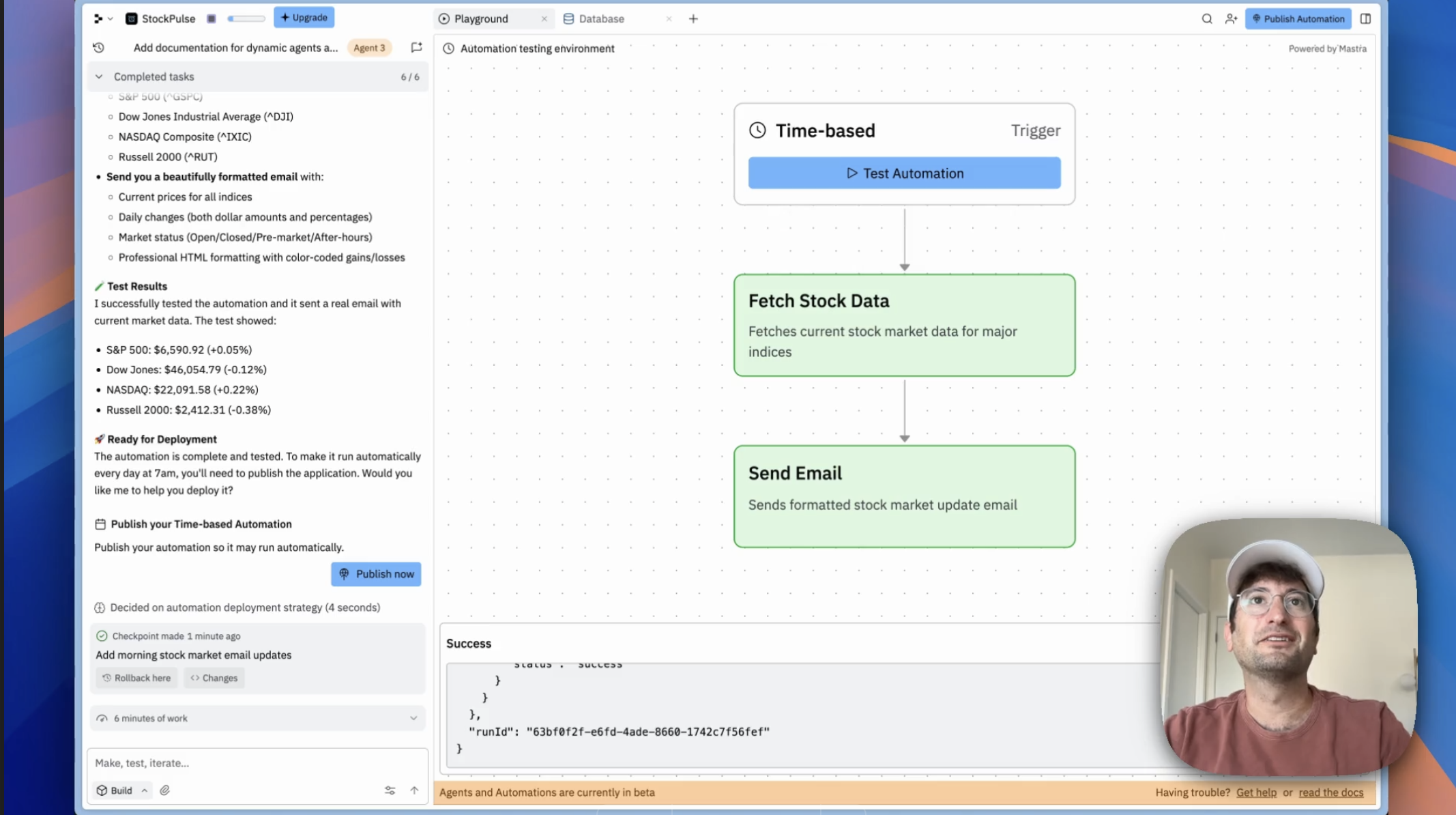
Task: Toggle the side panel layout icon
Action: click(1365, 18)
